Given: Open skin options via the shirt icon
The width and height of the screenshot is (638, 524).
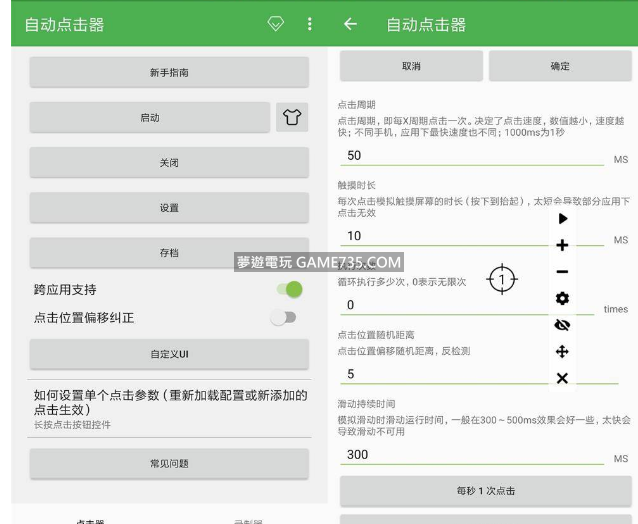Looking at the screenshot, I should (291, 117).
